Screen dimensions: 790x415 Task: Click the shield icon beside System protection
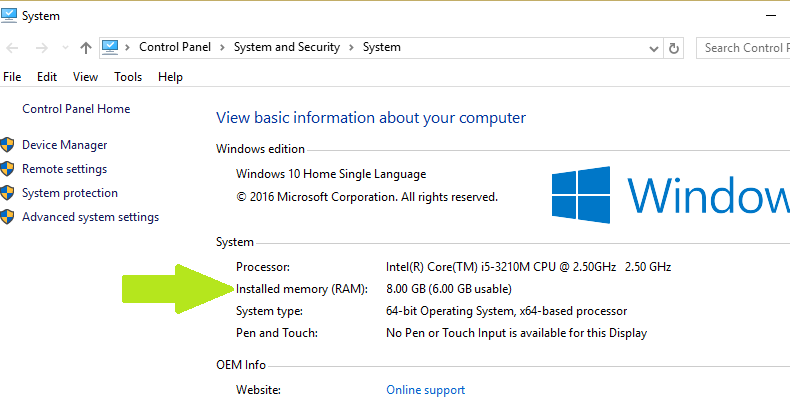click(8, 193)
